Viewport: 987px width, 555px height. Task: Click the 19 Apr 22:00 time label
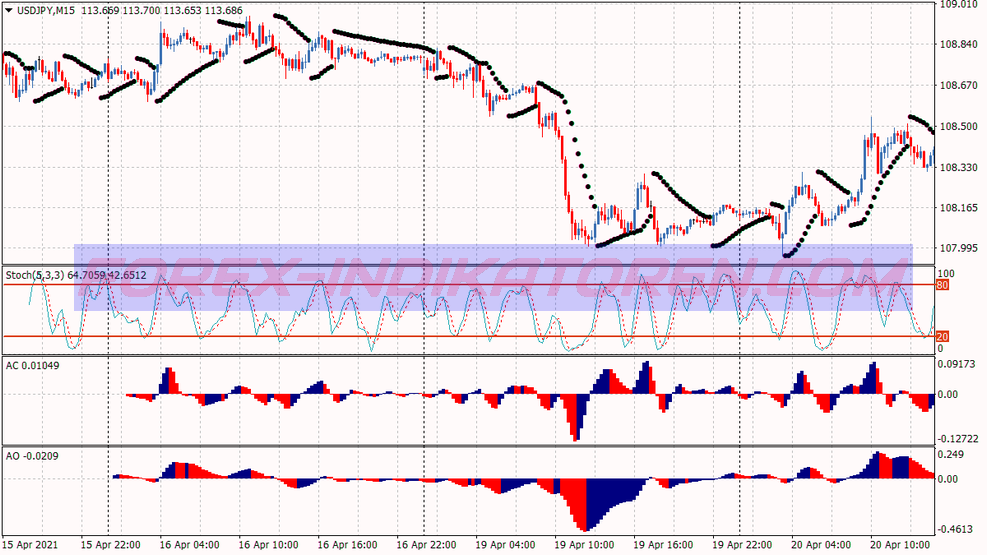click(x=740, y=546)
